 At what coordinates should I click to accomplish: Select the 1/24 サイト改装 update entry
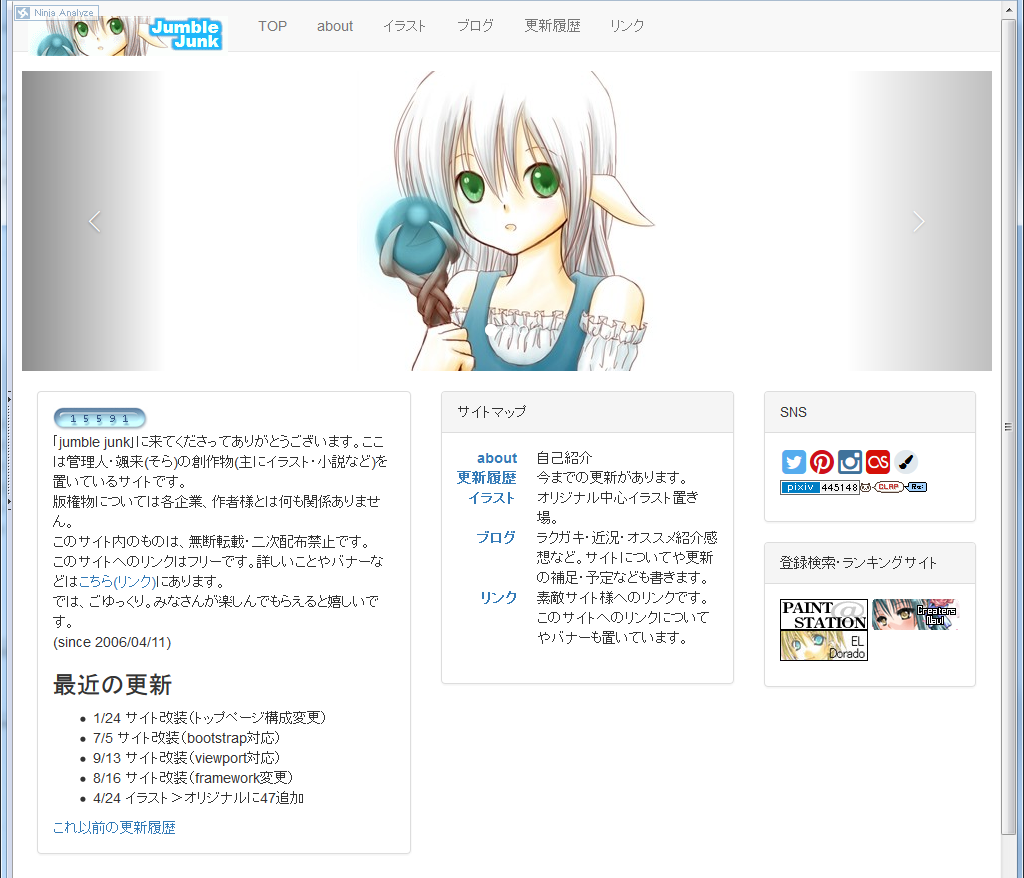click(210, 718)
